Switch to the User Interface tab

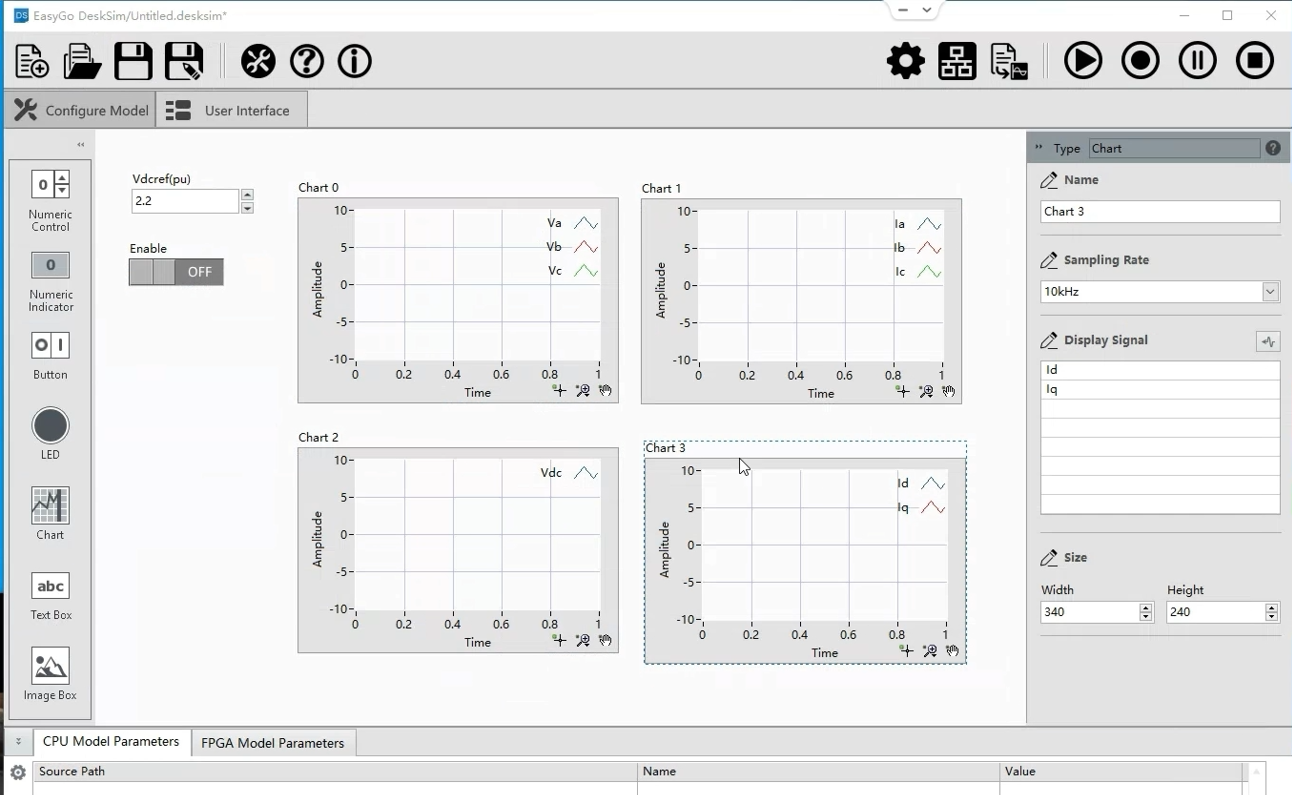pos(232,110)
